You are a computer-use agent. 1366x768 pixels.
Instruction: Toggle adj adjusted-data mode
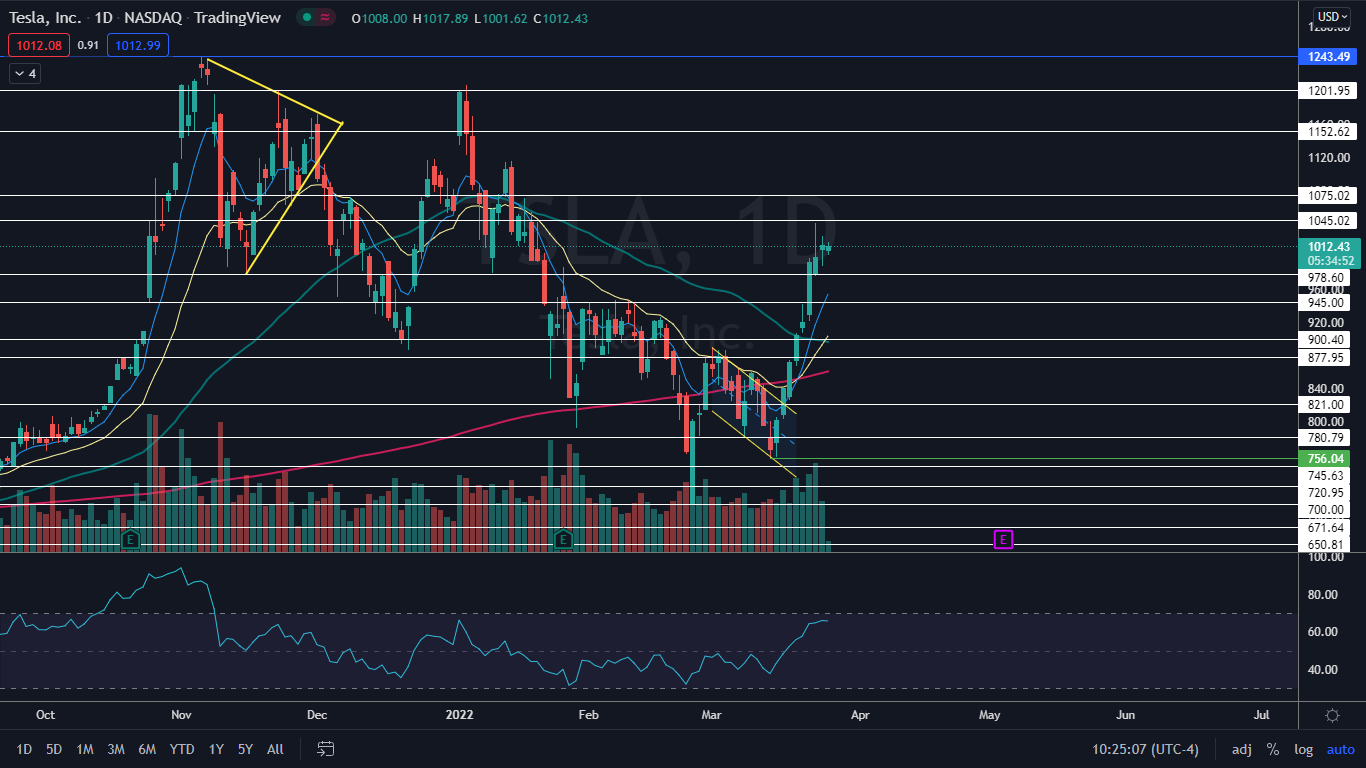(1241, 749)
